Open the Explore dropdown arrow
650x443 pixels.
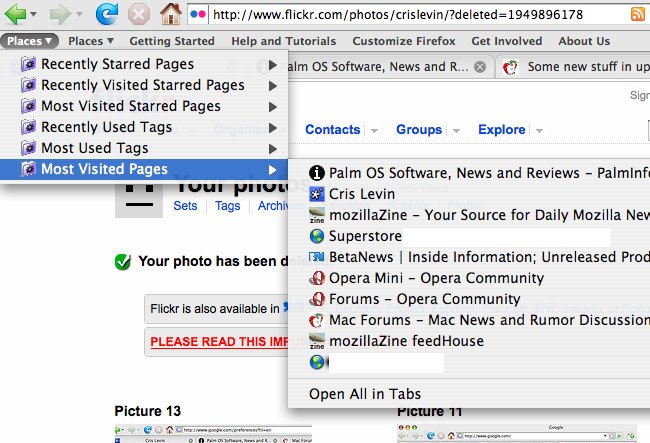539,131
